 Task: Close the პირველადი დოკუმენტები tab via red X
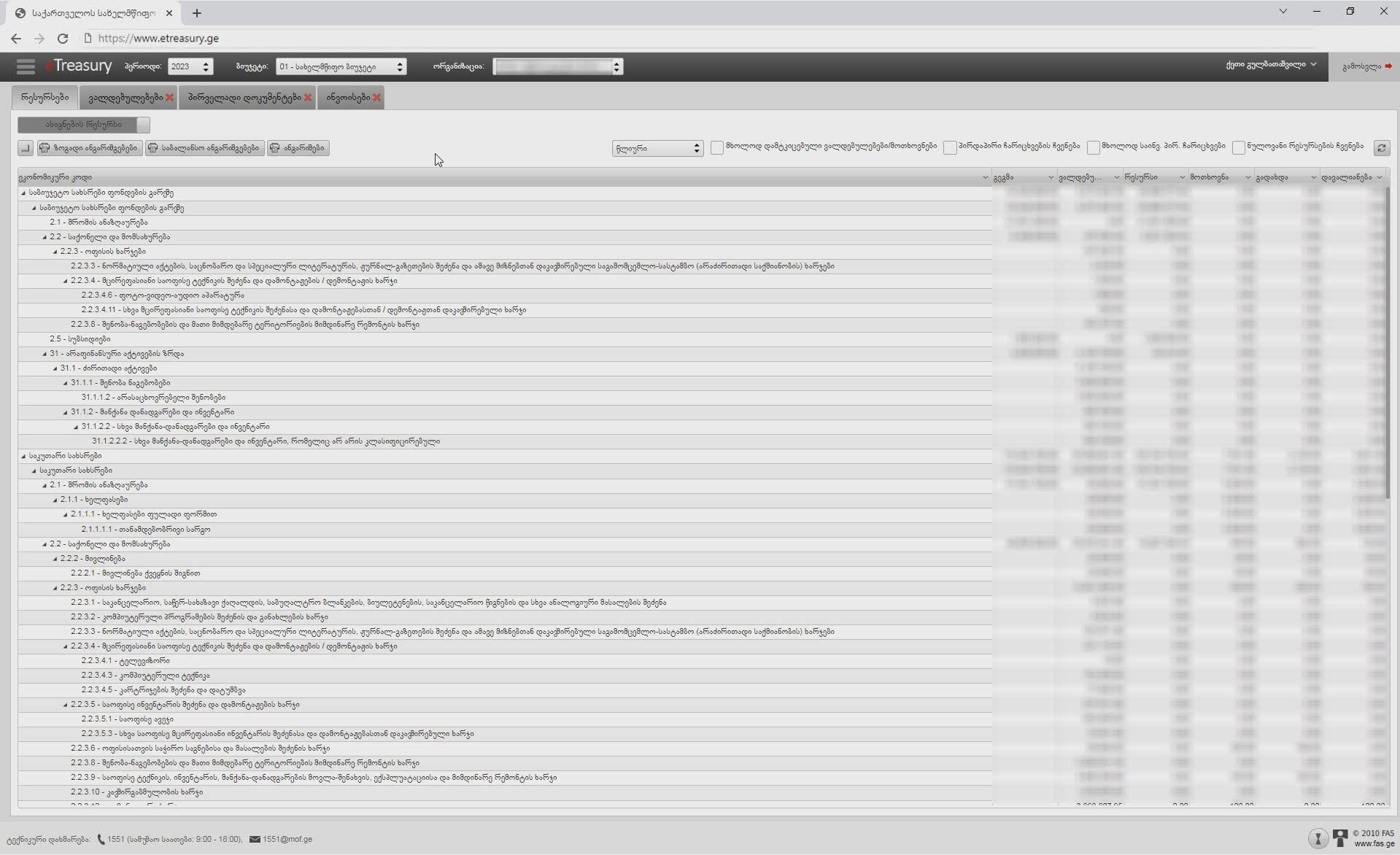tap(308, 98)
